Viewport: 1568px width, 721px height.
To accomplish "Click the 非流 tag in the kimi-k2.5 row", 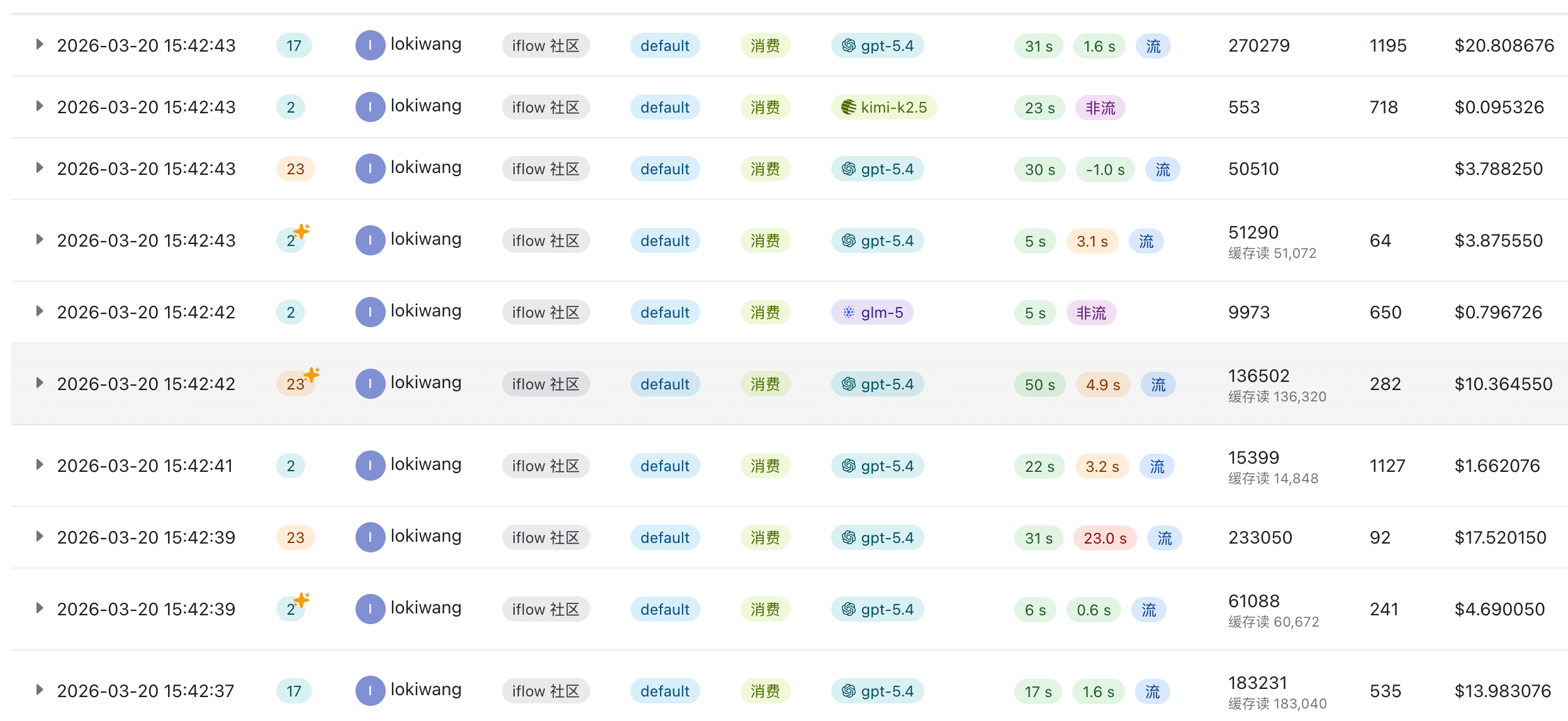I will [x=1100, y=108].
